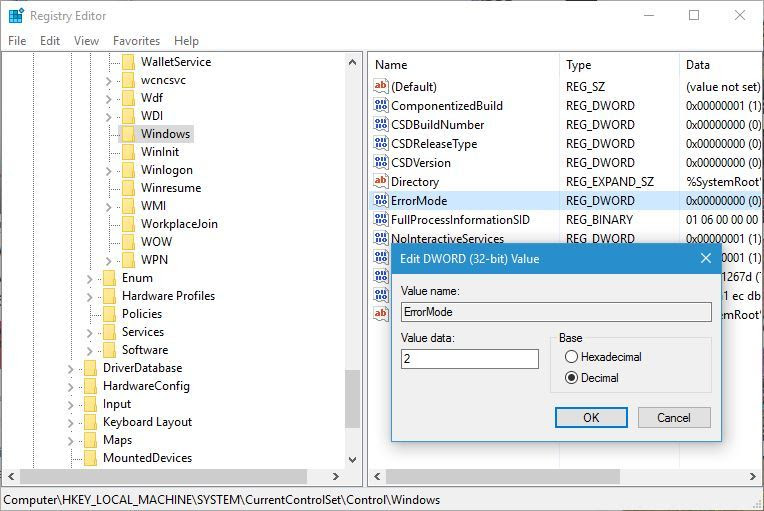Viewport: 764px width, 511px height.
Task: Expand the Hardware Profiles node
Action: pyautogui.click(x=90, y=297)
